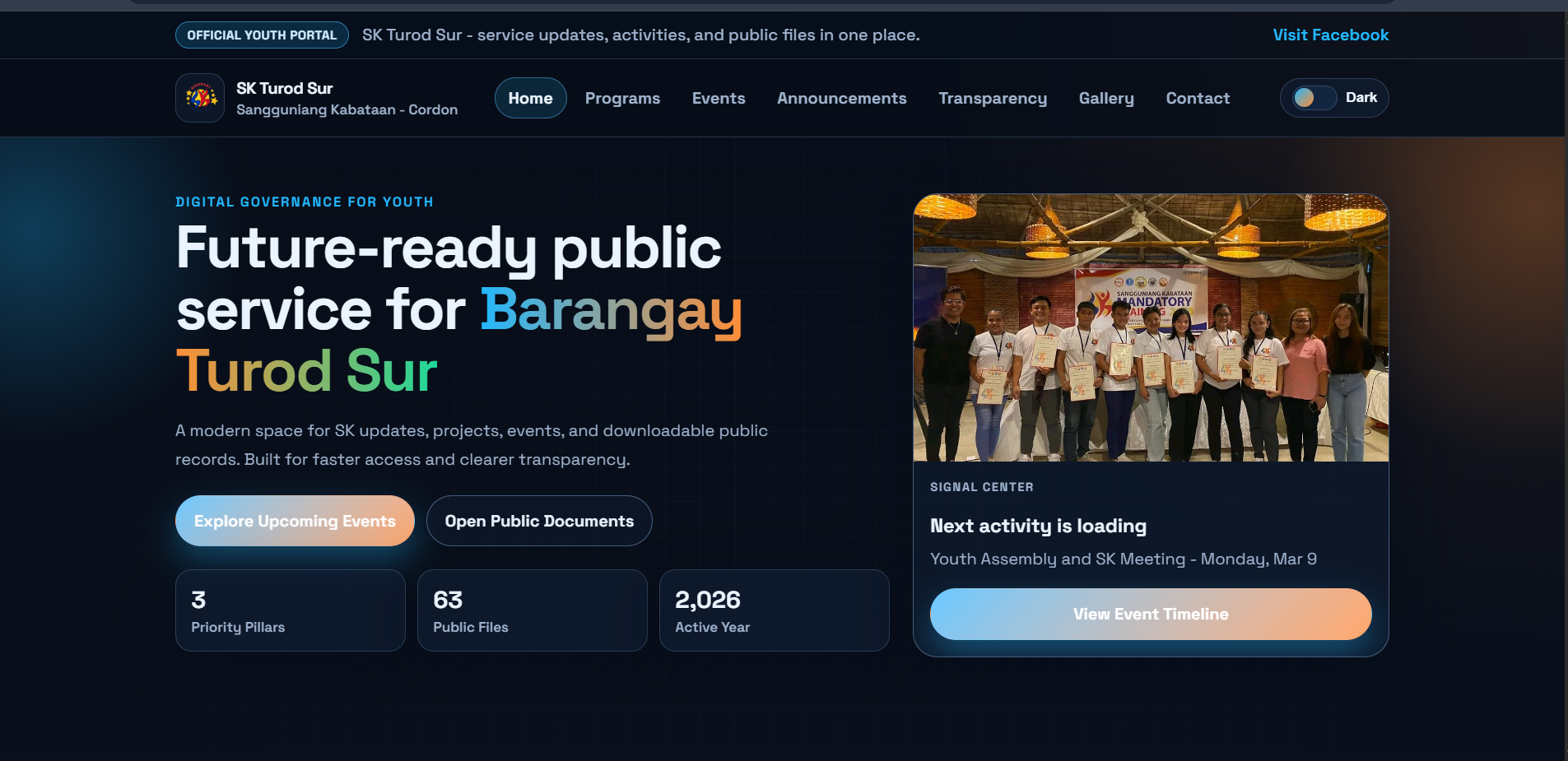
Task: Click the Official Youth Portal badge
Action: pyautogui.click(x=262, y=35)
